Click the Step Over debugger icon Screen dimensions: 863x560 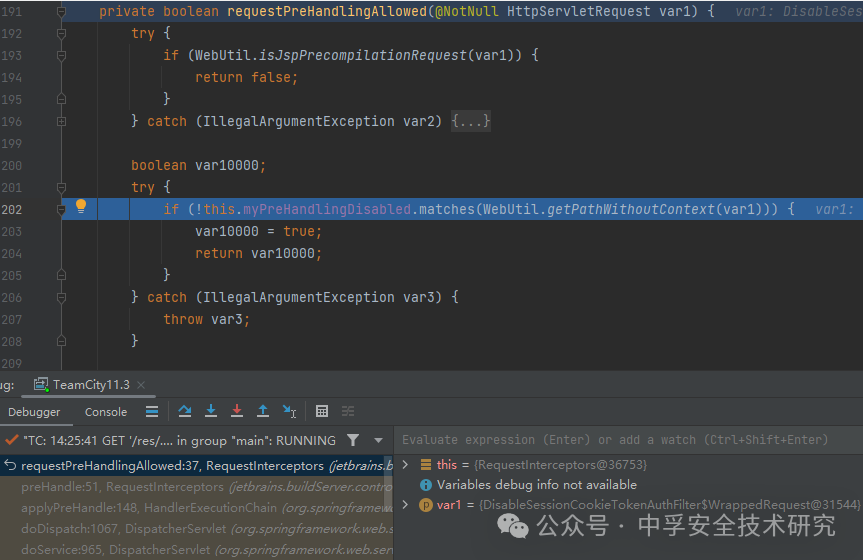(x=184, y=411)
